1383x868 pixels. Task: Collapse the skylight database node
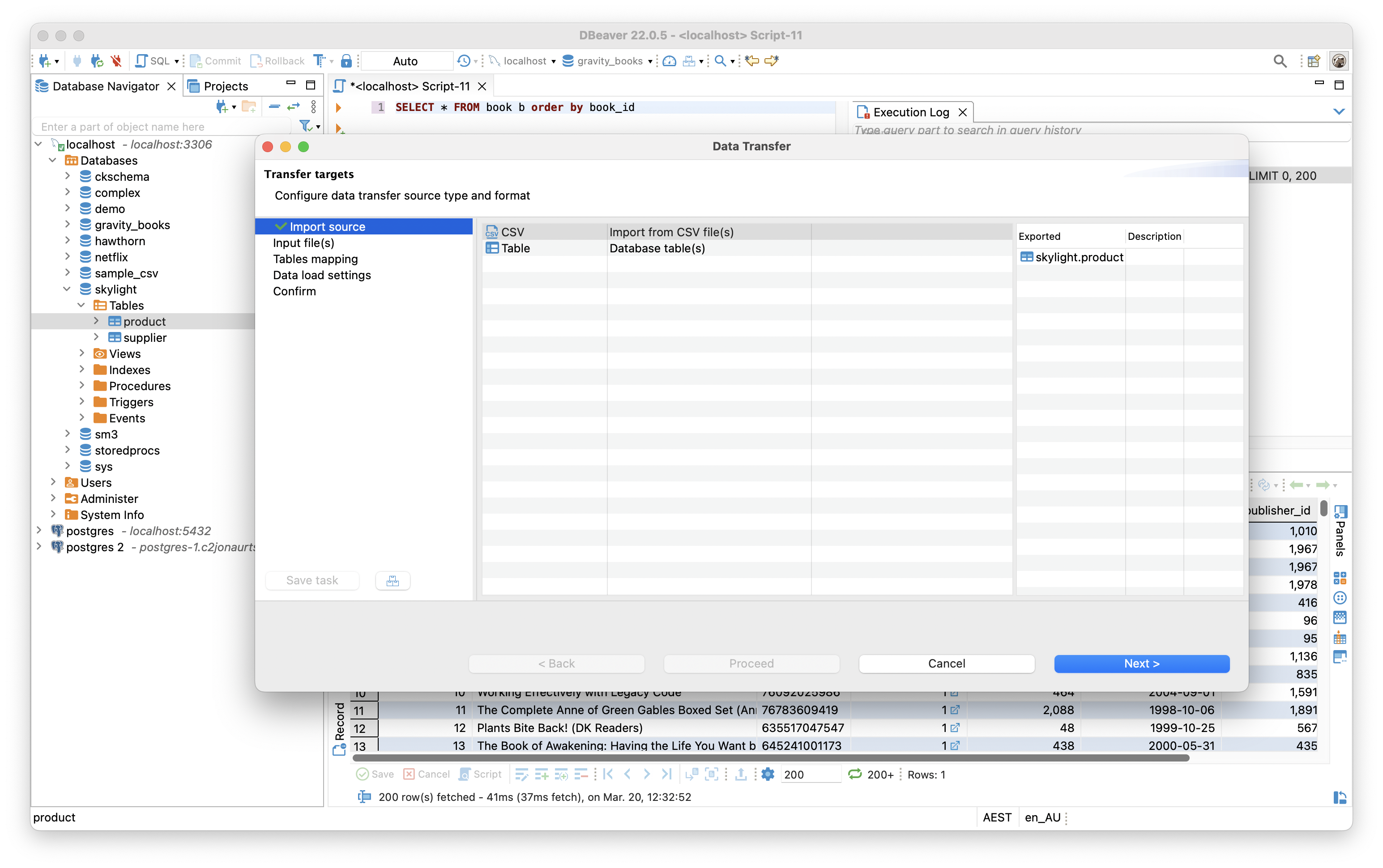[67, 289]
